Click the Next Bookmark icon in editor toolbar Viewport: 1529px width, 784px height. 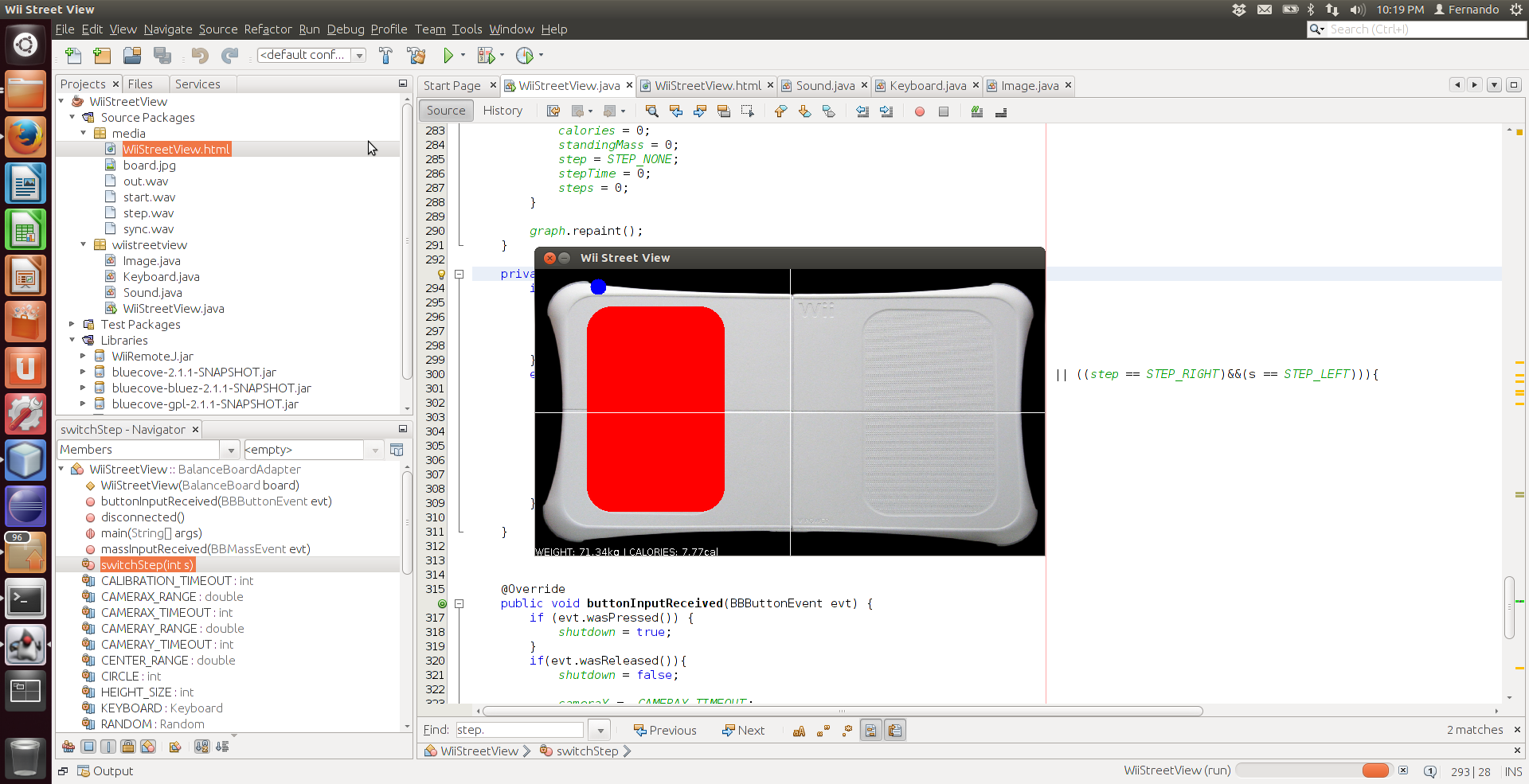804,111
